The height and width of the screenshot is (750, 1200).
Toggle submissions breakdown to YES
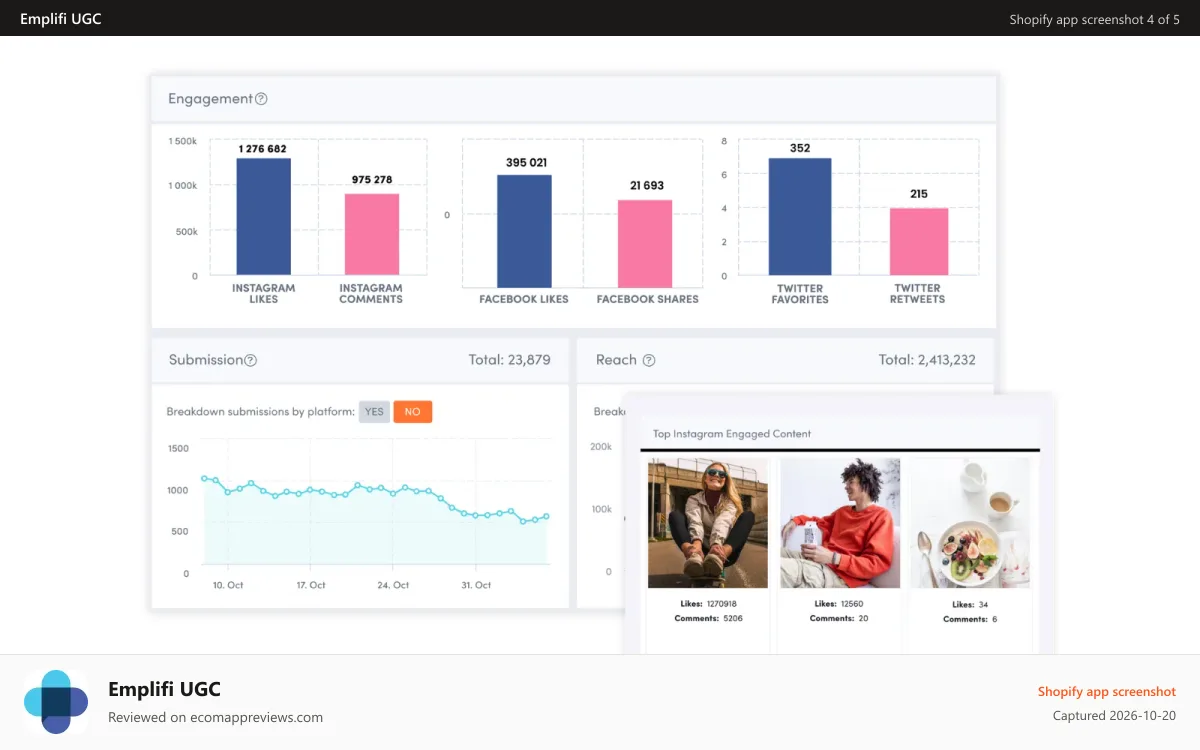pos(374,411)
